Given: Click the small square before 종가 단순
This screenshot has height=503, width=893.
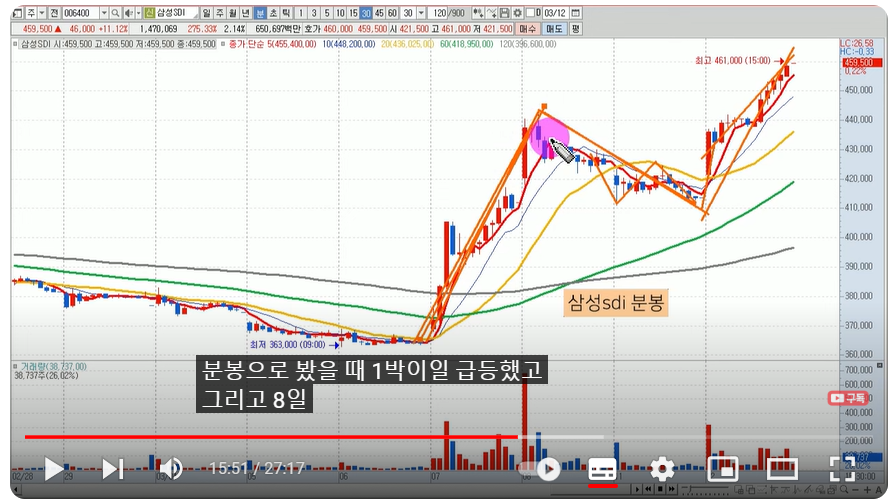Looking at the screenshot, I should tap(223, 44).
